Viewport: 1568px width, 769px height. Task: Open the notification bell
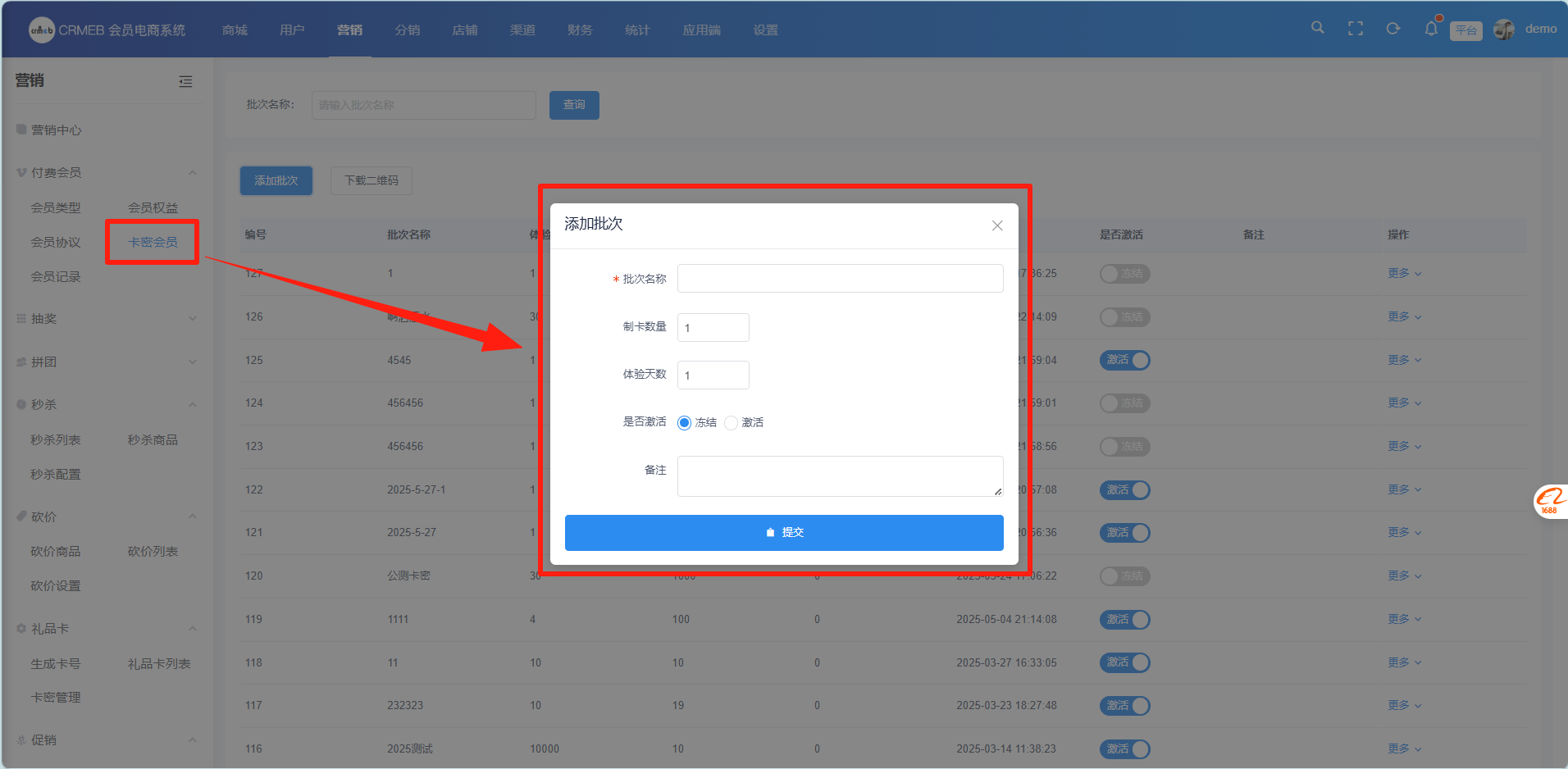(1431, 29)
